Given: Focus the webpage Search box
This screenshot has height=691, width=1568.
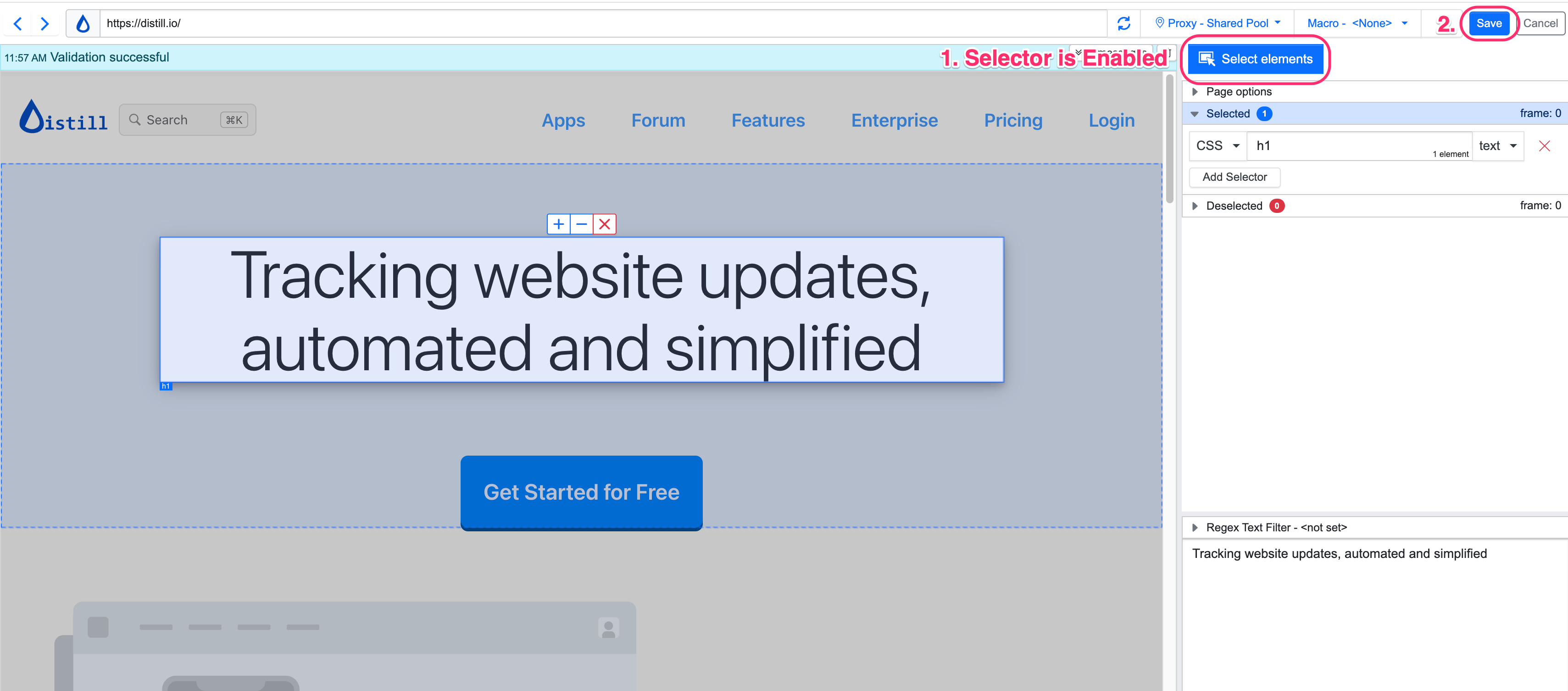Looking at the screenshot, I should (188, 120).
